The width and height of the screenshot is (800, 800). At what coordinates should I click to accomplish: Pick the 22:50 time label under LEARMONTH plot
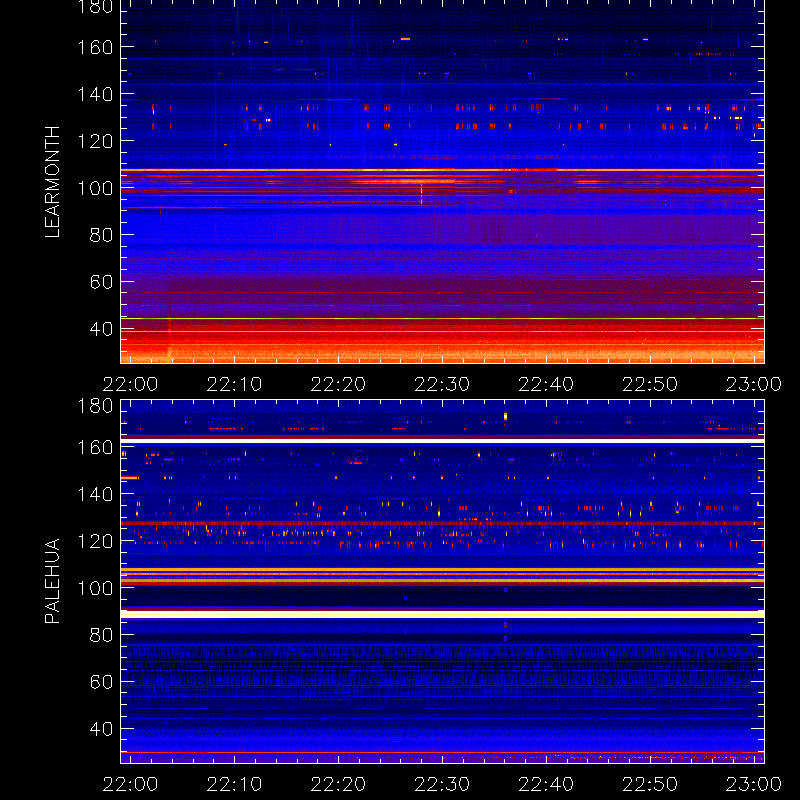click(x=650, y=384)
